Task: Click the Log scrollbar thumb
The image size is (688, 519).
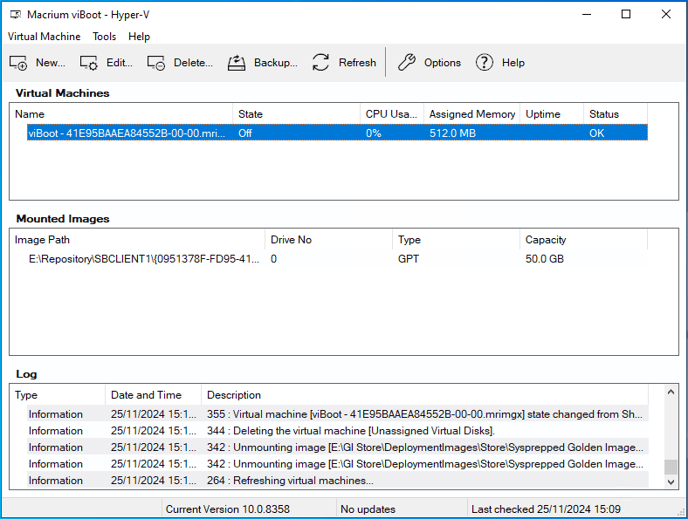Action: coord(671,467)
